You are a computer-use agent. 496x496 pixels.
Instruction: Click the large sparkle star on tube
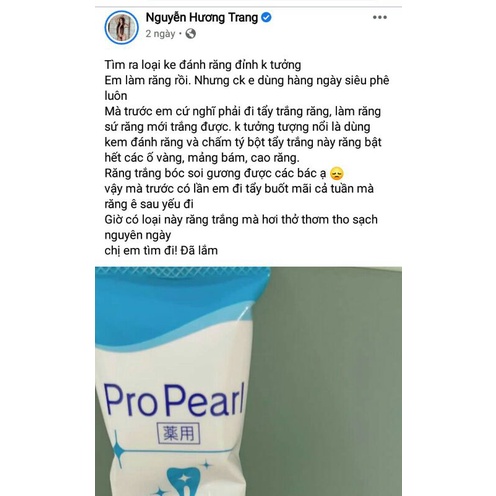(x=117, y=450)
